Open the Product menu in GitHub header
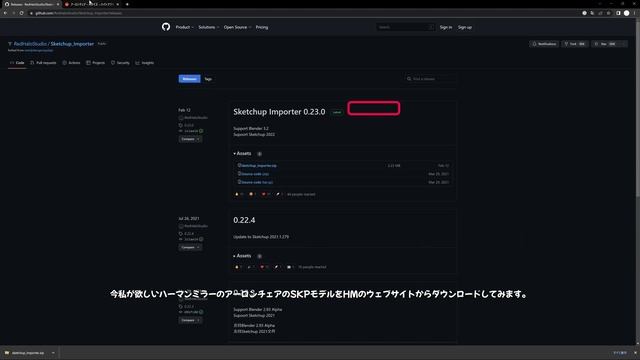This screenshot has width=640, height=360. coord(184,27)
